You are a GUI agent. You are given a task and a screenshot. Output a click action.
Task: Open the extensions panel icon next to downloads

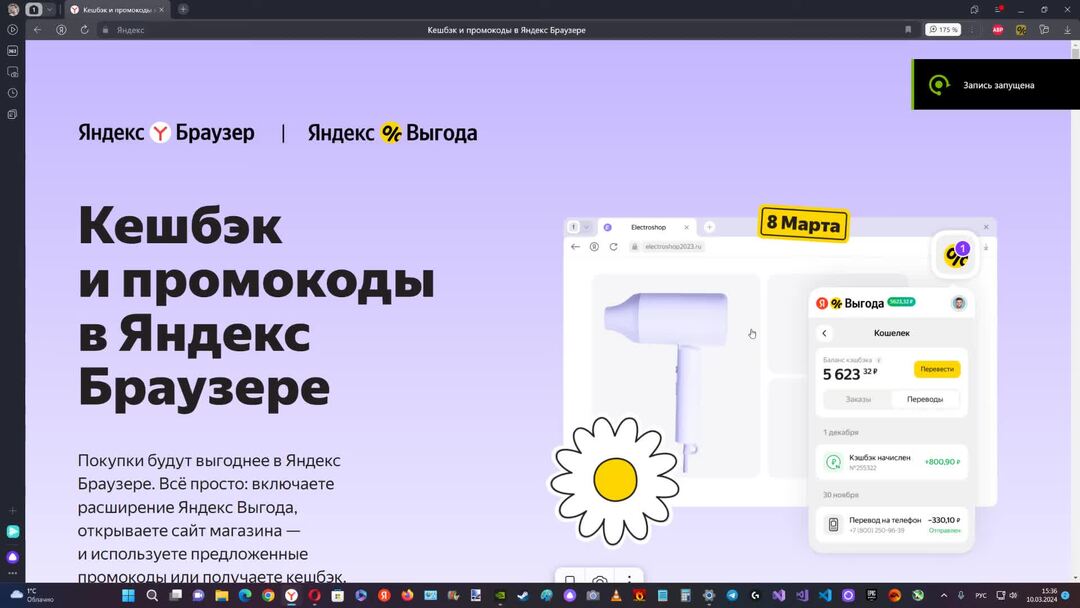click(1044, 30)
